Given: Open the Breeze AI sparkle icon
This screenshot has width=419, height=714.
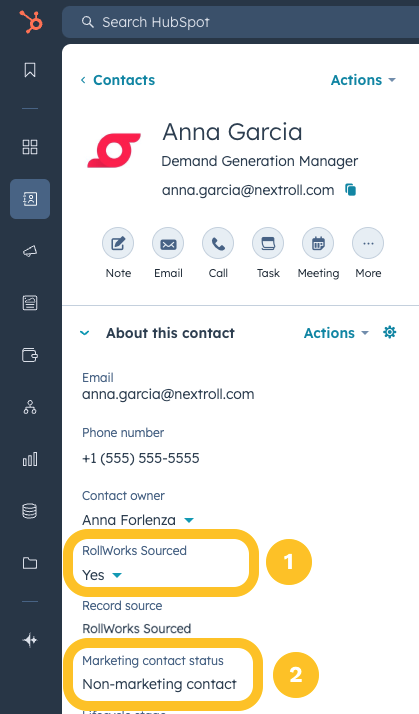Looking at the screenshot, I should click(x=30, y=640).
